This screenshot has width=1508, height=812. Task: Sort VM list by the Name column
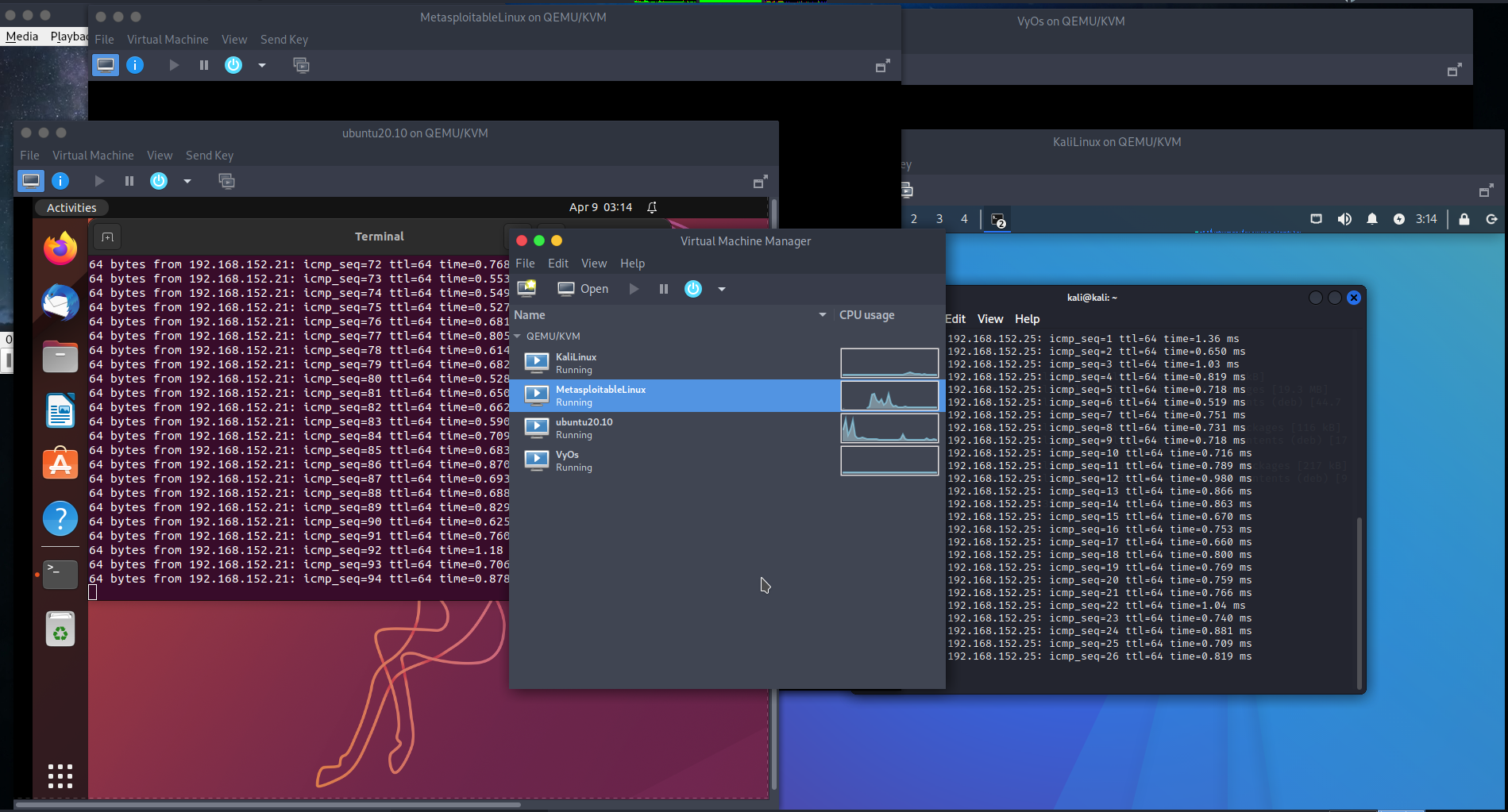point(671,315)
